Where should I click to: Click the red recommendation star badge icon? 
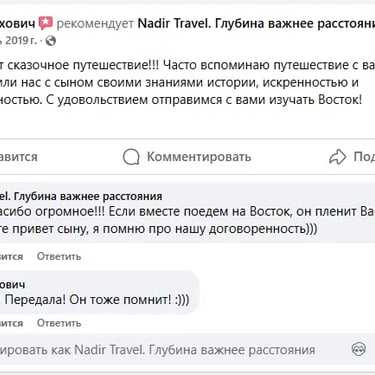46,23
